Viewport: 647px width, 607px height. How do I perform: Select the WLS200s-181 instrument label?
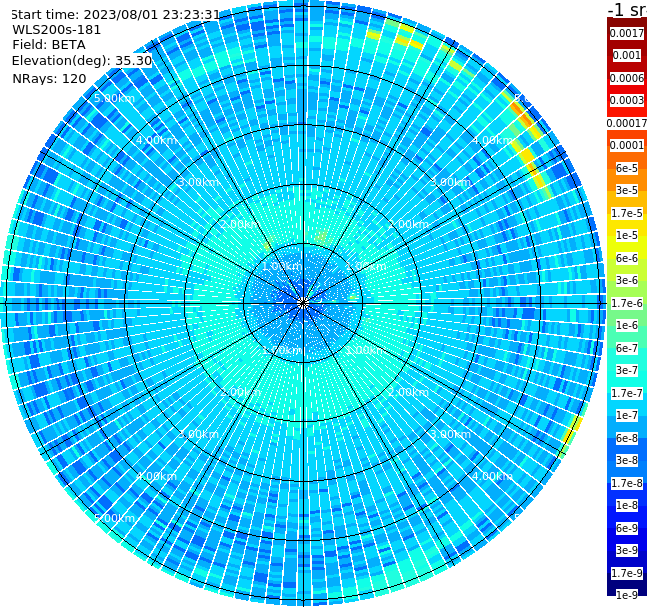click(x=57, y=30)
